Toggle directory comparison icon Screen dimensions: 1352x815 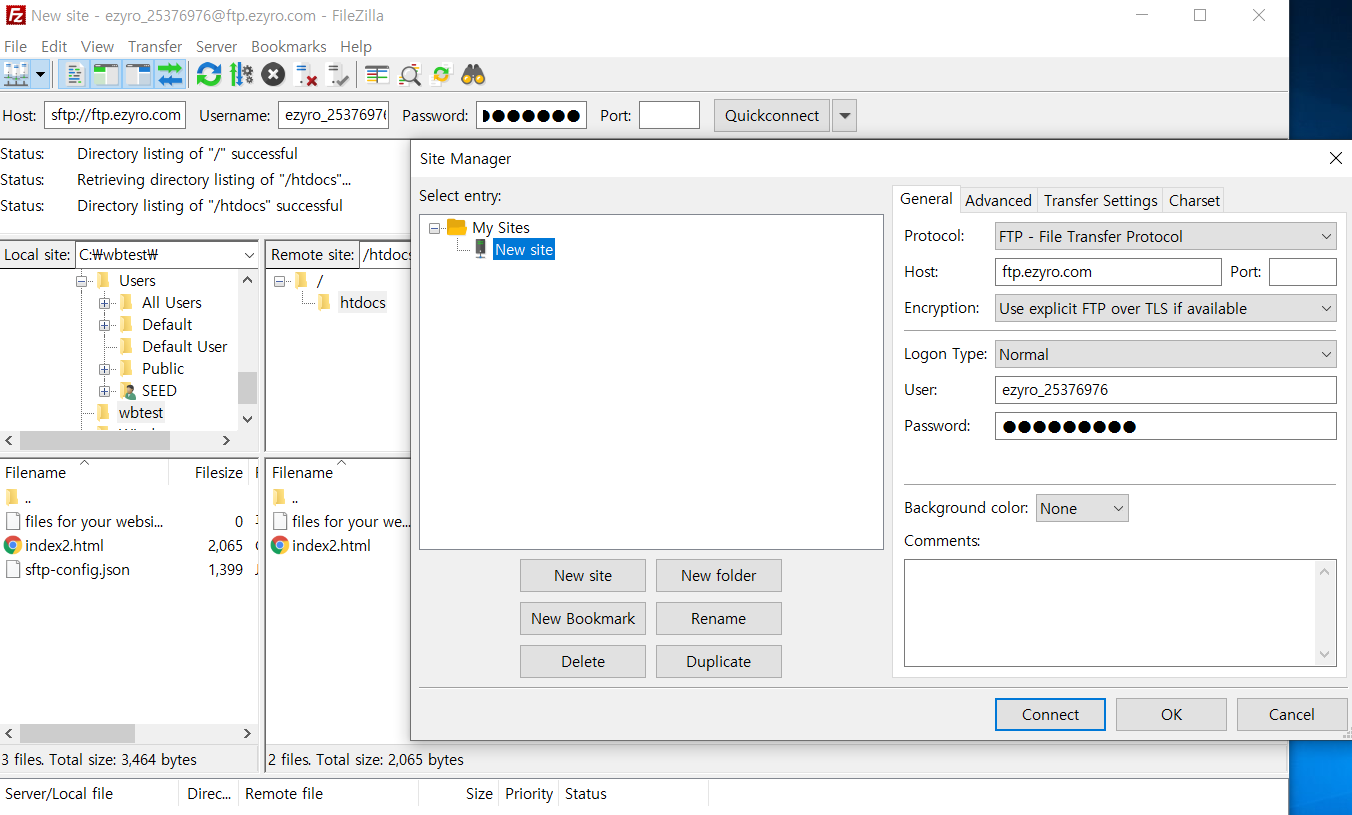pos(409,74)
